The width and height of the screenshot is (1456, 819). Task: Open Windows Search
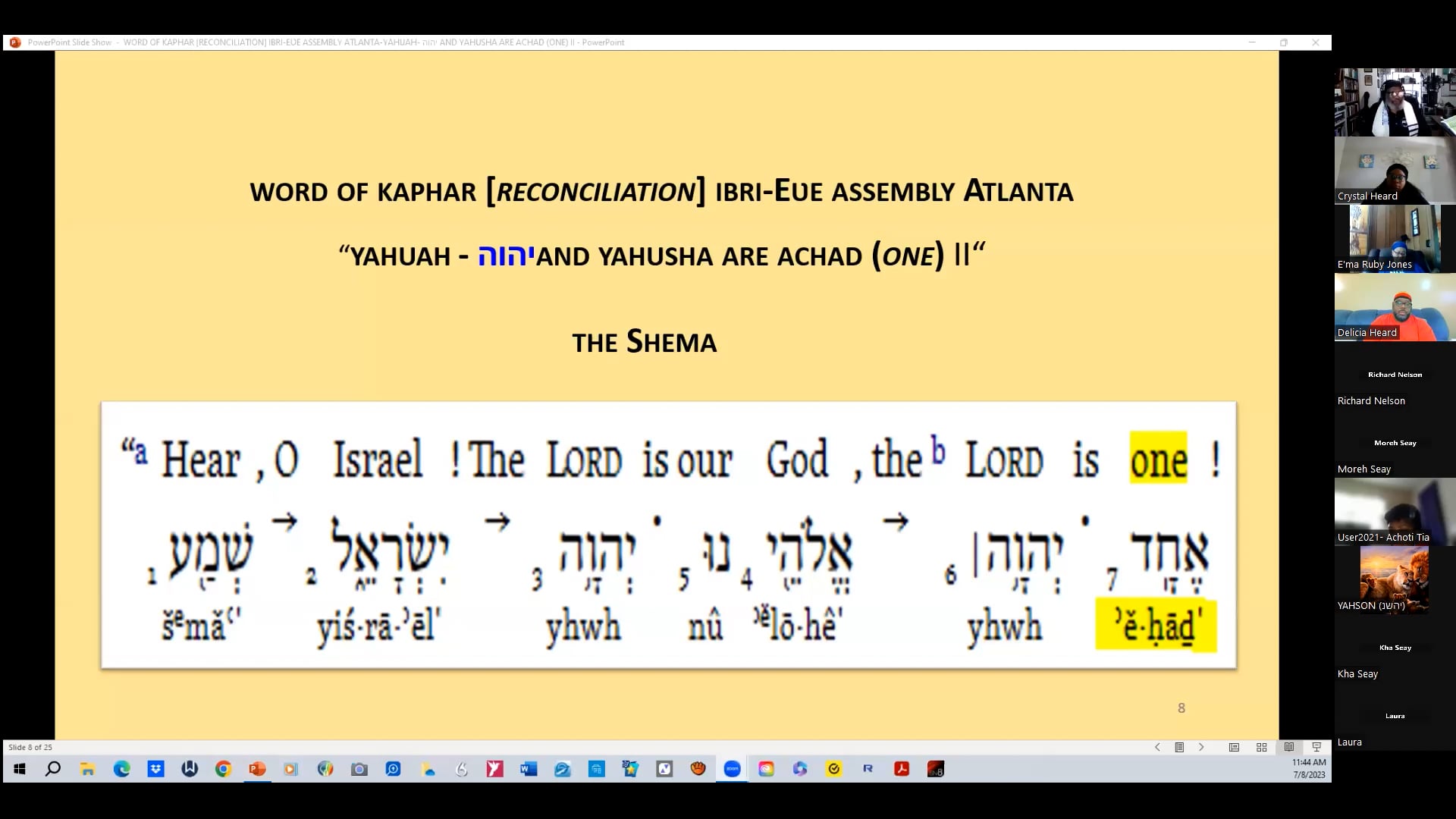click(x=53, y=770)
